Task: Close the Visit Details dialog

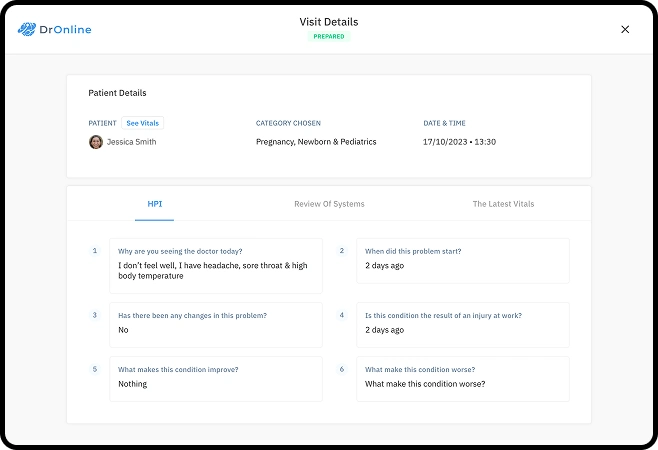Action: [625, 29]
